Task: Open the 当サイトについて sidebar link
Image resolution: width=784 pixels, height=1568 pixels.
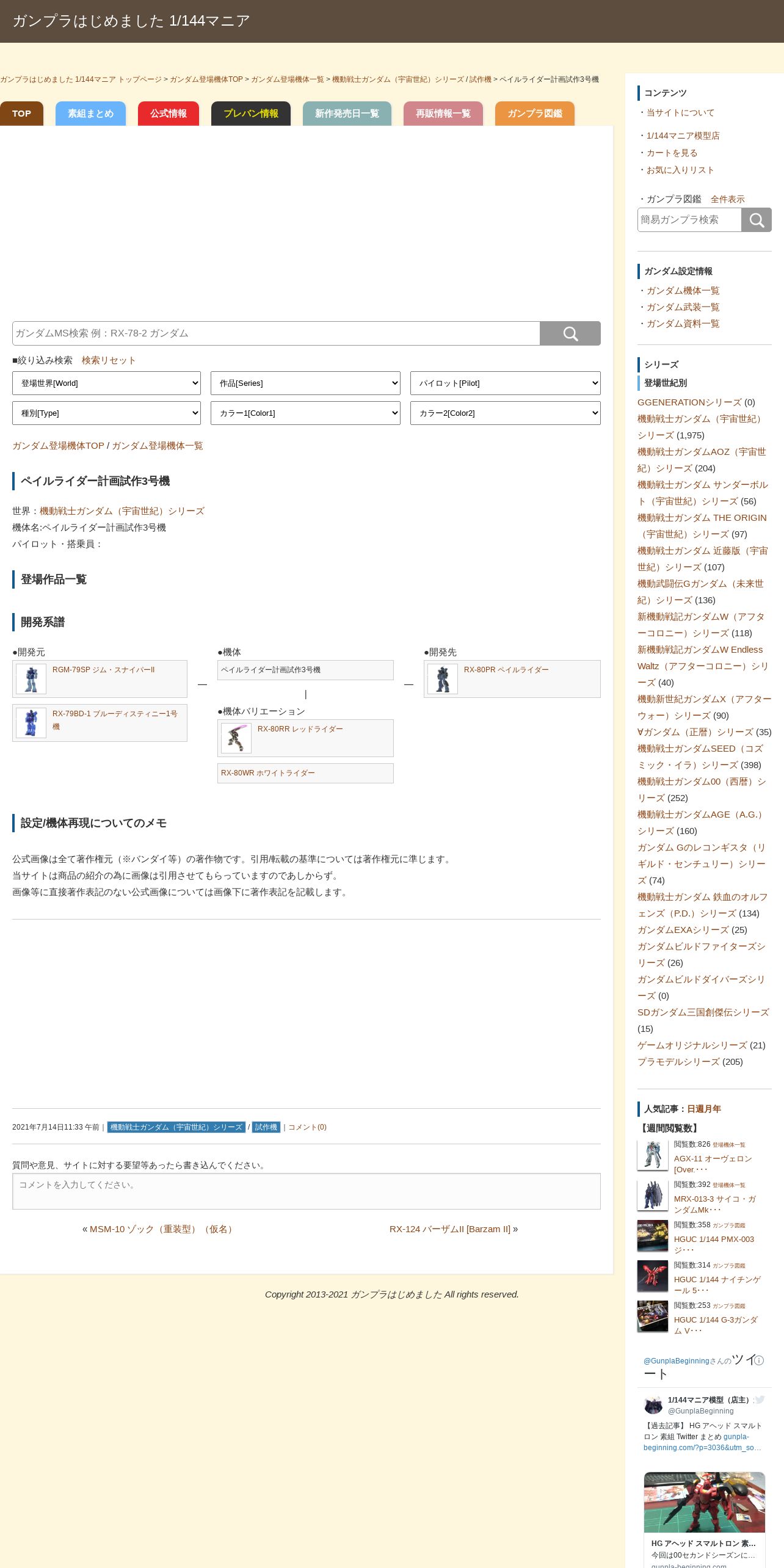Action: (680, 112)
